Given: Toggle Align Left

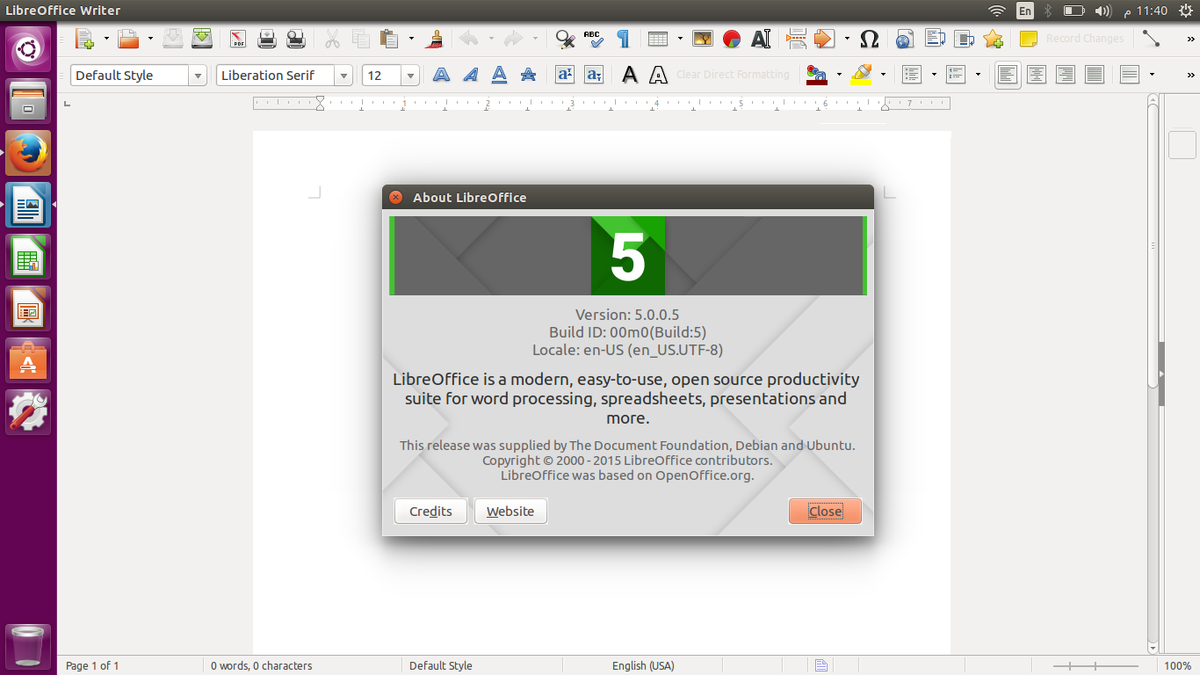Looking at the screenshot, I should (x=1008, y=75).
